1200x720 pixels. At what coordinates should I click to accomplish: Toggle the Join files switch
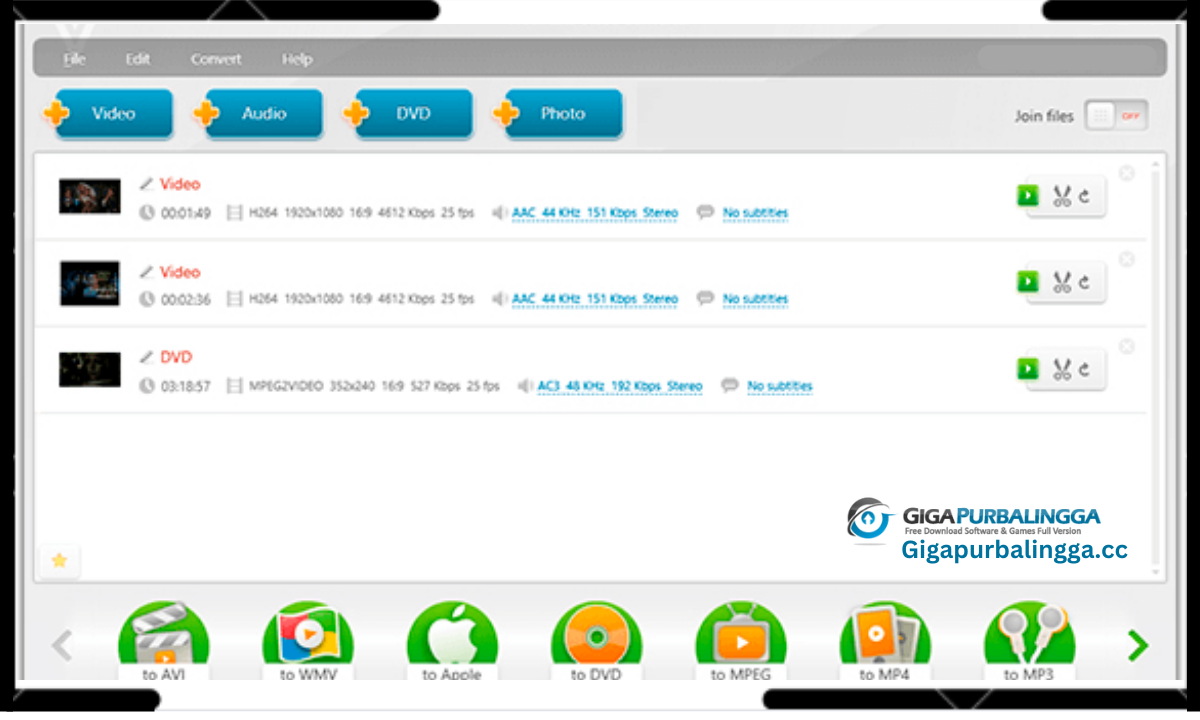(1117, 115)
